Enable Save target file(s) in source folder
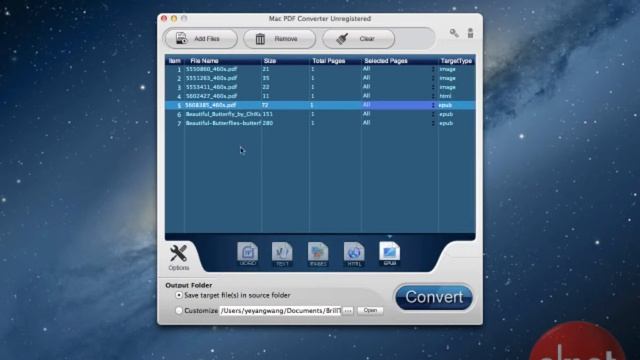 pyautogui.click(x=179, y=295)
